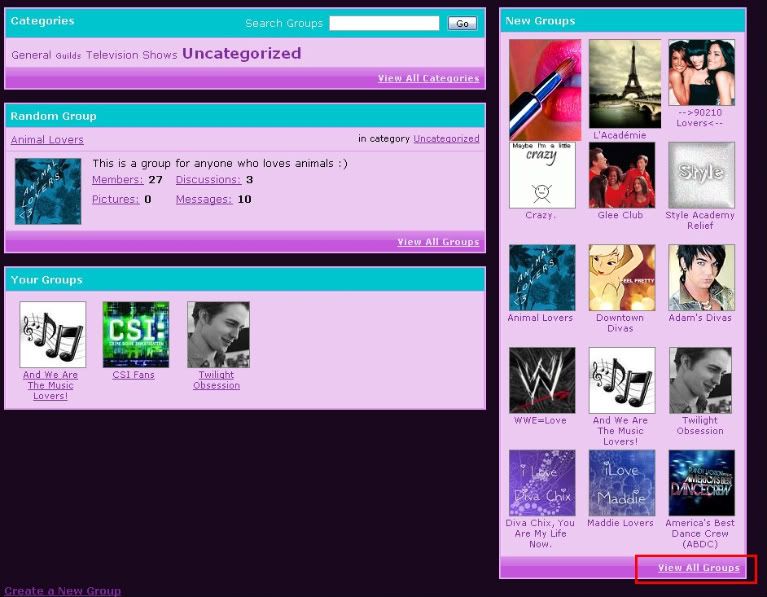
Task: Open Diva Chix, You Are My Life Now group name
Action: 540,533
